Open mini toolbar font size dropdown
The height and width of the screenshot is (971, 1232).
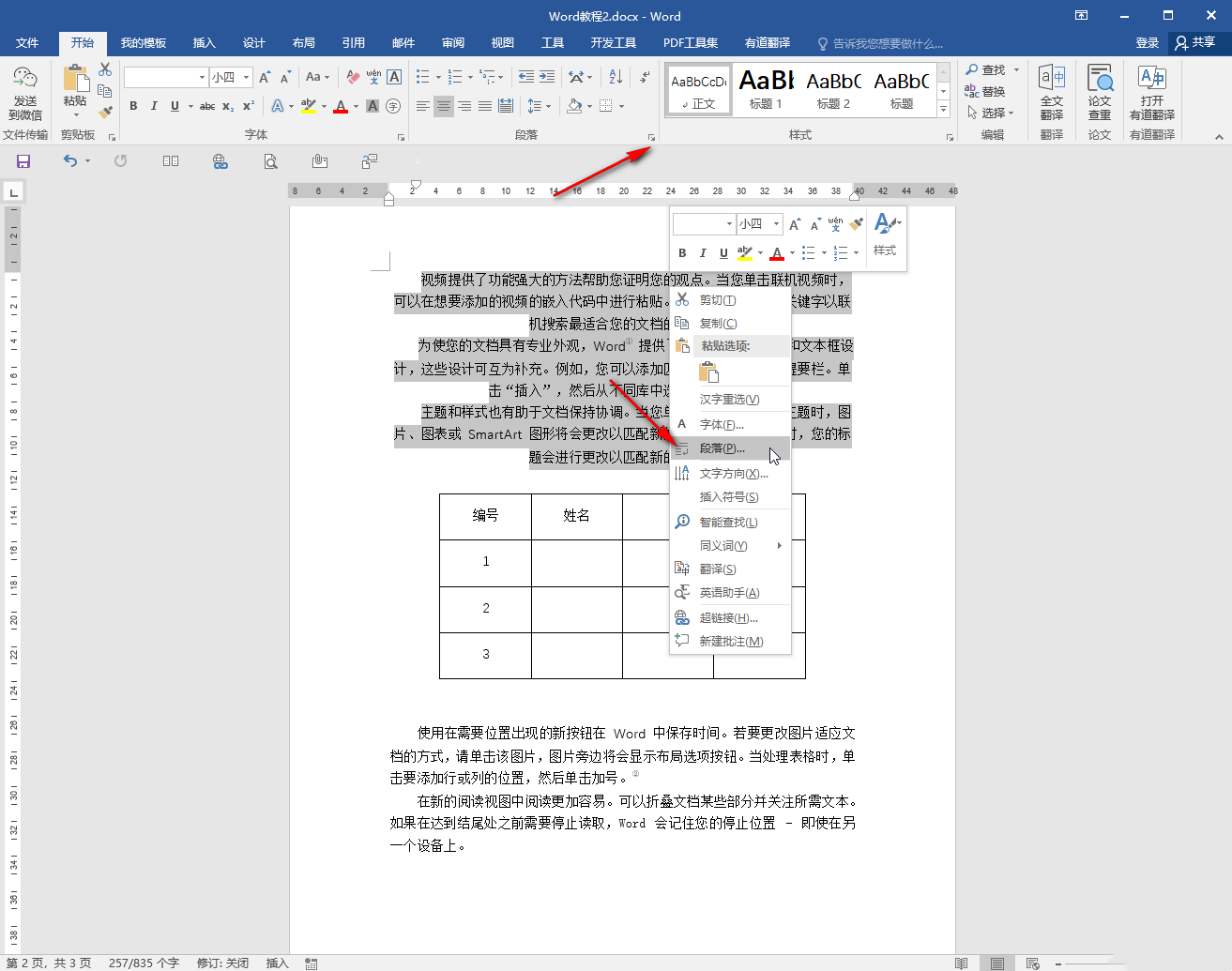[x=776, y=224]
